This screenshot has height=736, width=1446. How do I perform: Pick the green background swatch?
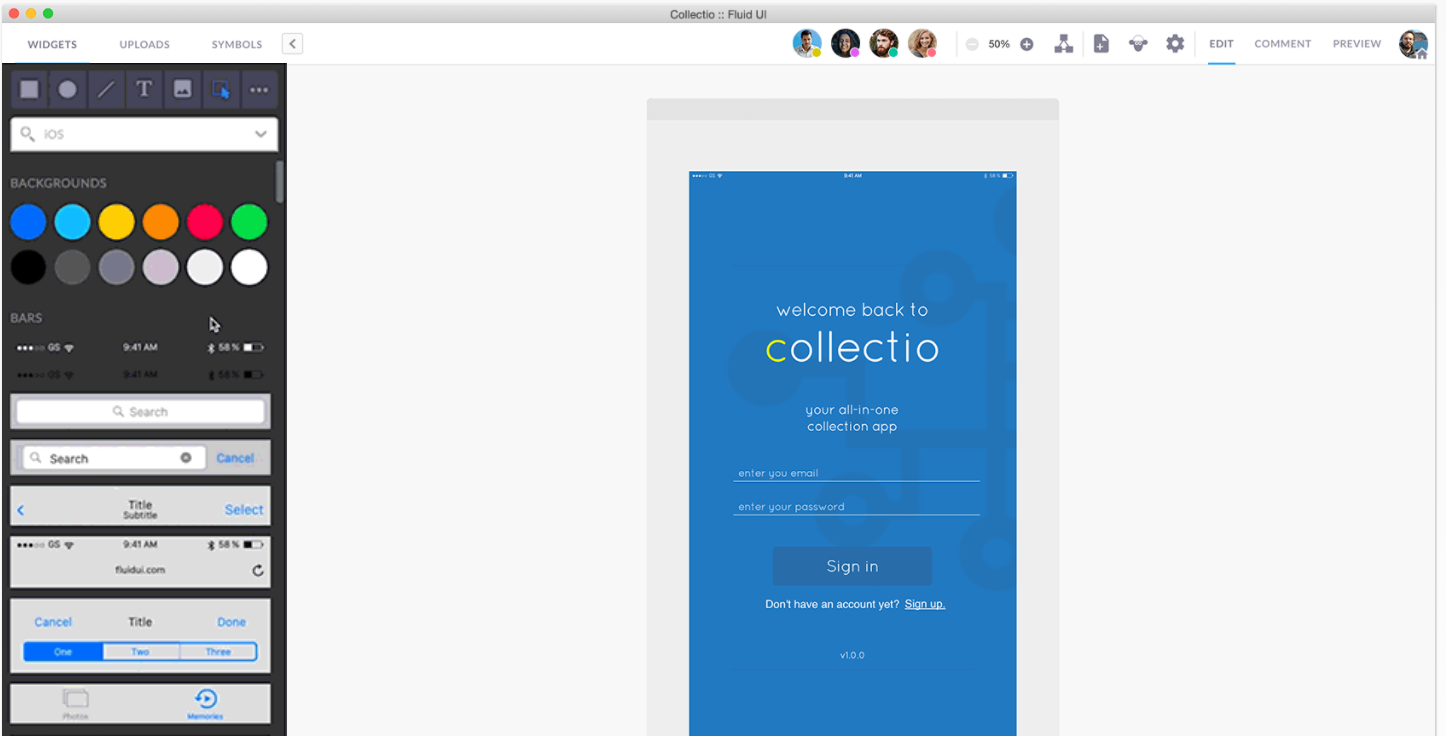click(x=249, y=222)
